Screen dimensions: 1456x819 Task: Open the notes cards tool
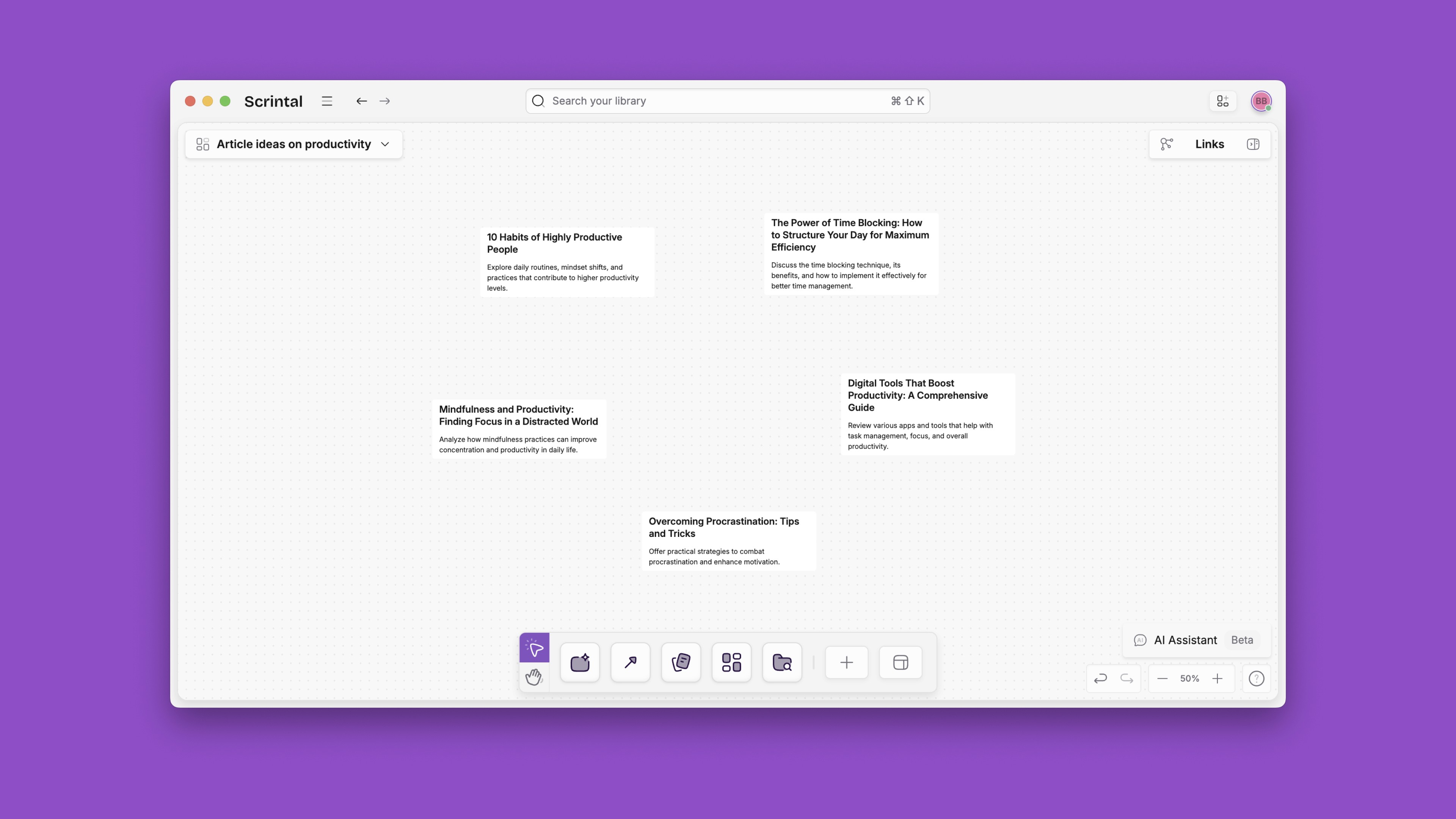coord(681,662)
